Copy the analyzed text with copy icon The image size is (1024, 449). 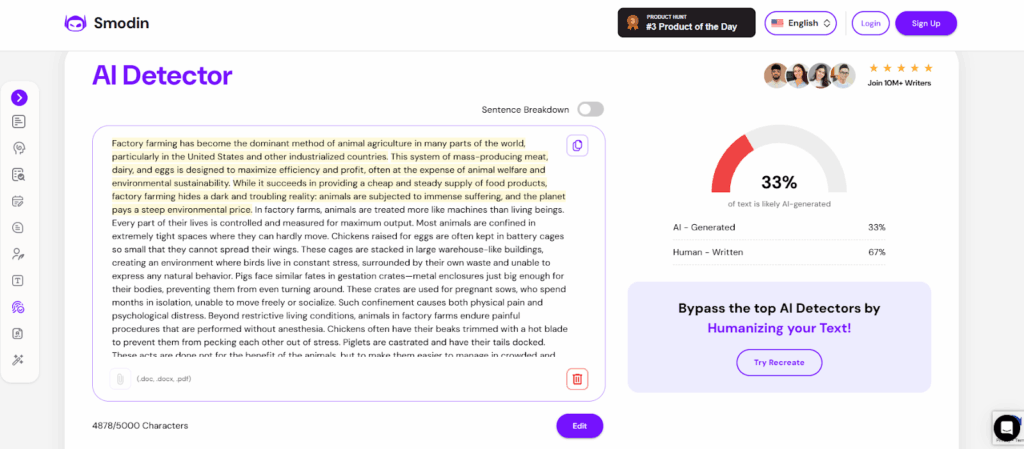point(577,146)
